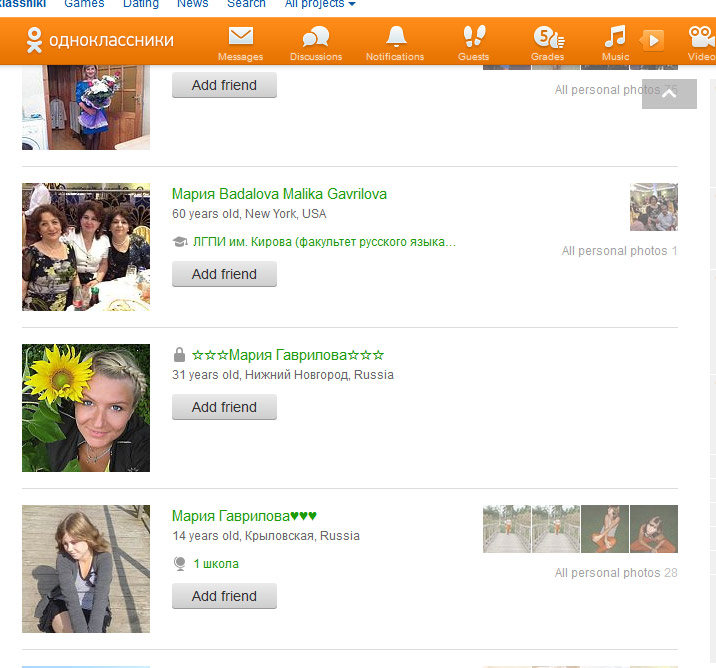
Task: Open the sunflower profile photo thumbnail
Action: pos(86,408)
